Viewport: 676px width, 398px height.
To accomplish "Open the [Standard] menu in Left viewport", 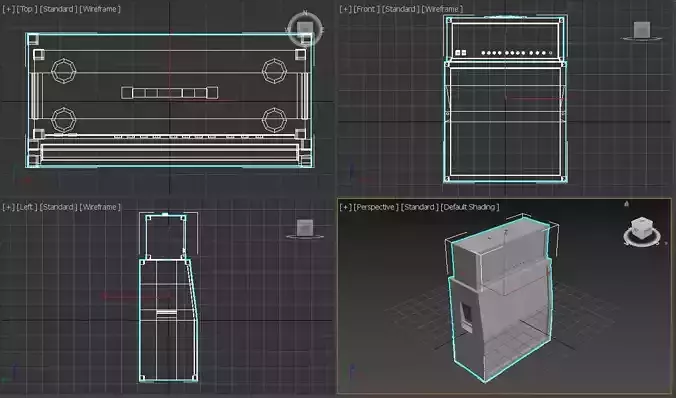I will pos(58,207).
